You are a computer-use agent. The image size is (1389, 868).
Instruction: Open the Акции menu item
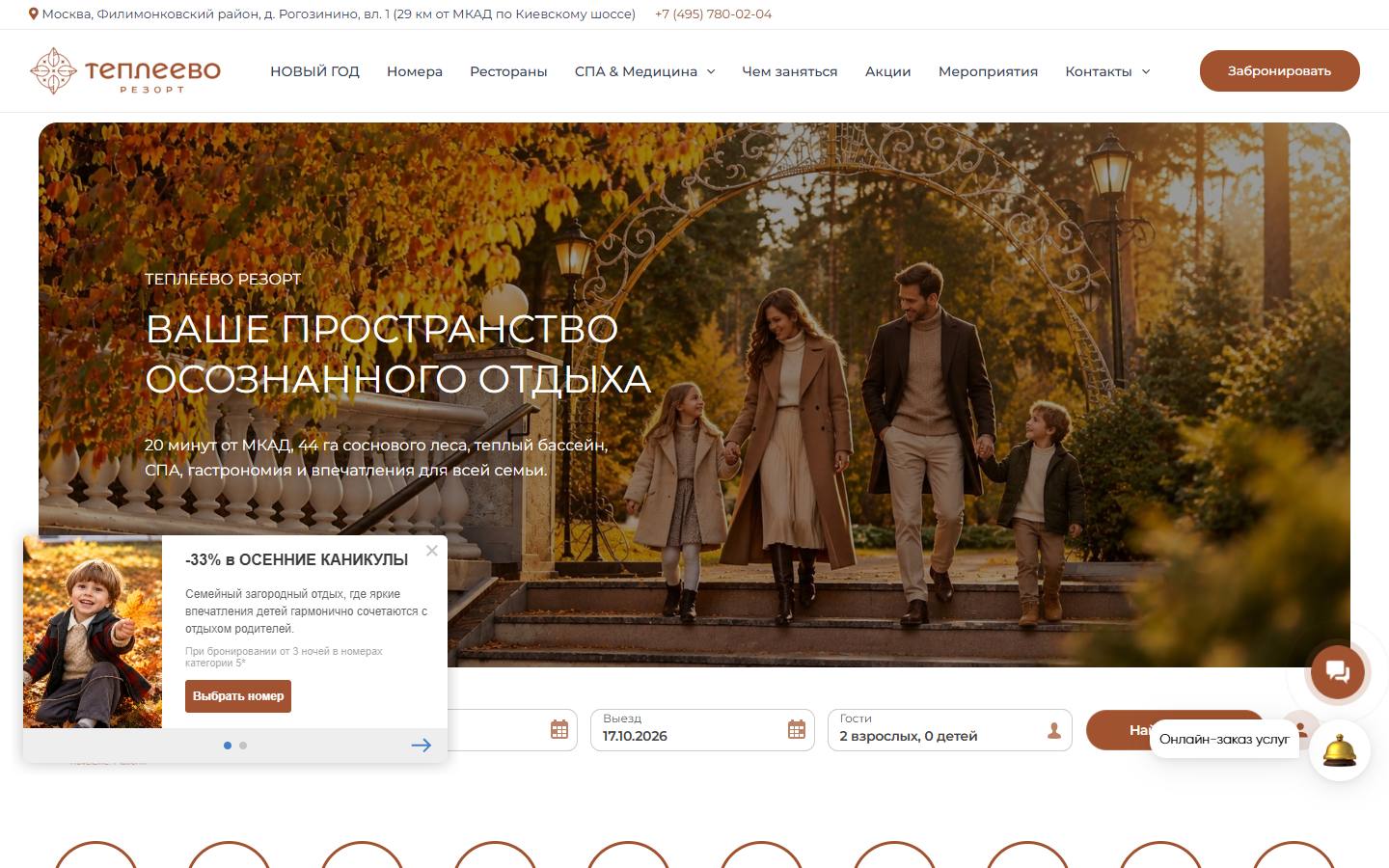888,71
